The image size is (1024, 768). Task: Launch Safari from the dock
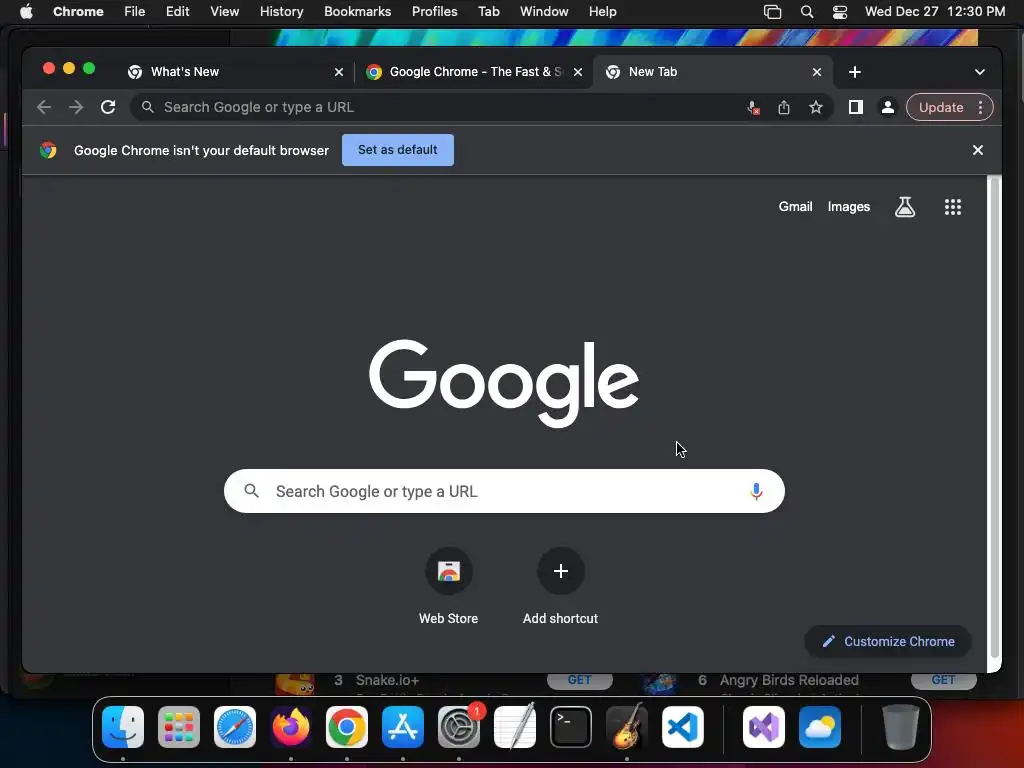[235, 727]
